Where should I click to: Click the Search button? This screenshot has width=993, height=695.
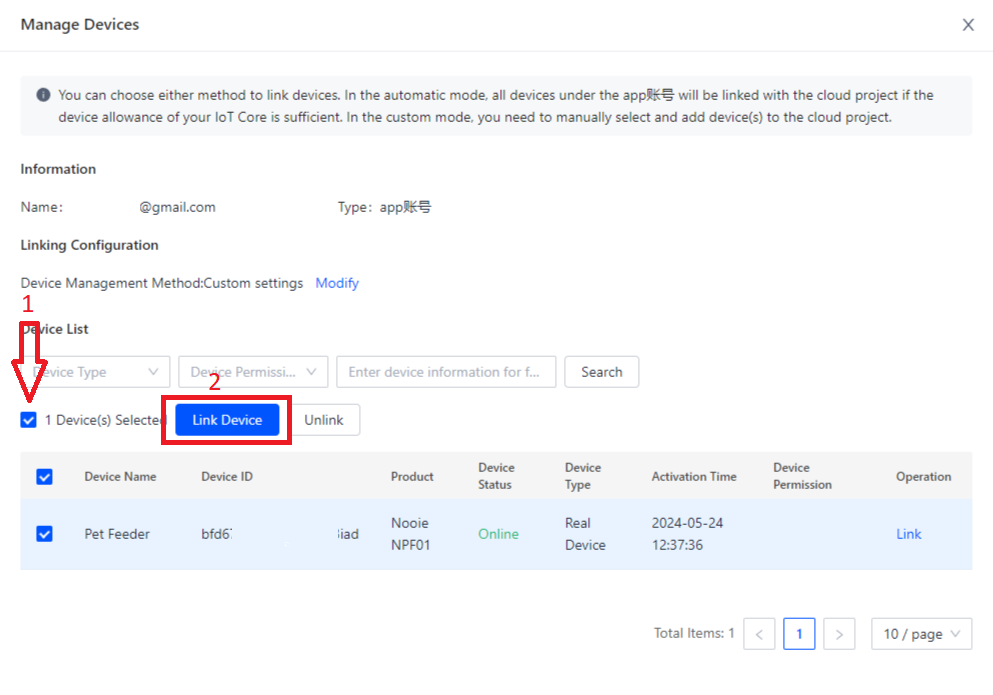pos(601,372)
